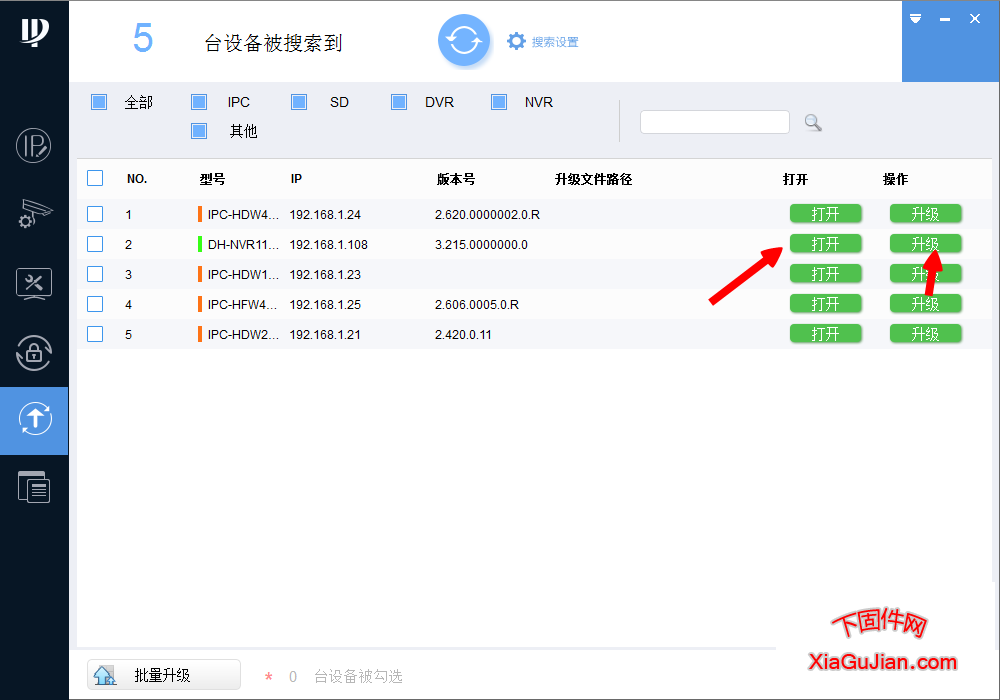
Task: Toggle the IPC filter checkbox
Action: (x=199, y=102)
